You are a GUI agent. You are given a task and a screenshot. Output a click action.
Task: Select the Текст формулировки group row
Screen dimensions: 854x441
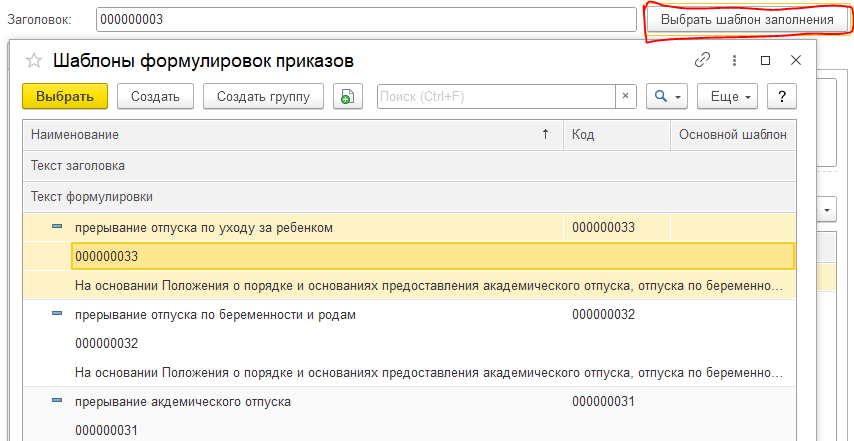(x=409, y=197)
